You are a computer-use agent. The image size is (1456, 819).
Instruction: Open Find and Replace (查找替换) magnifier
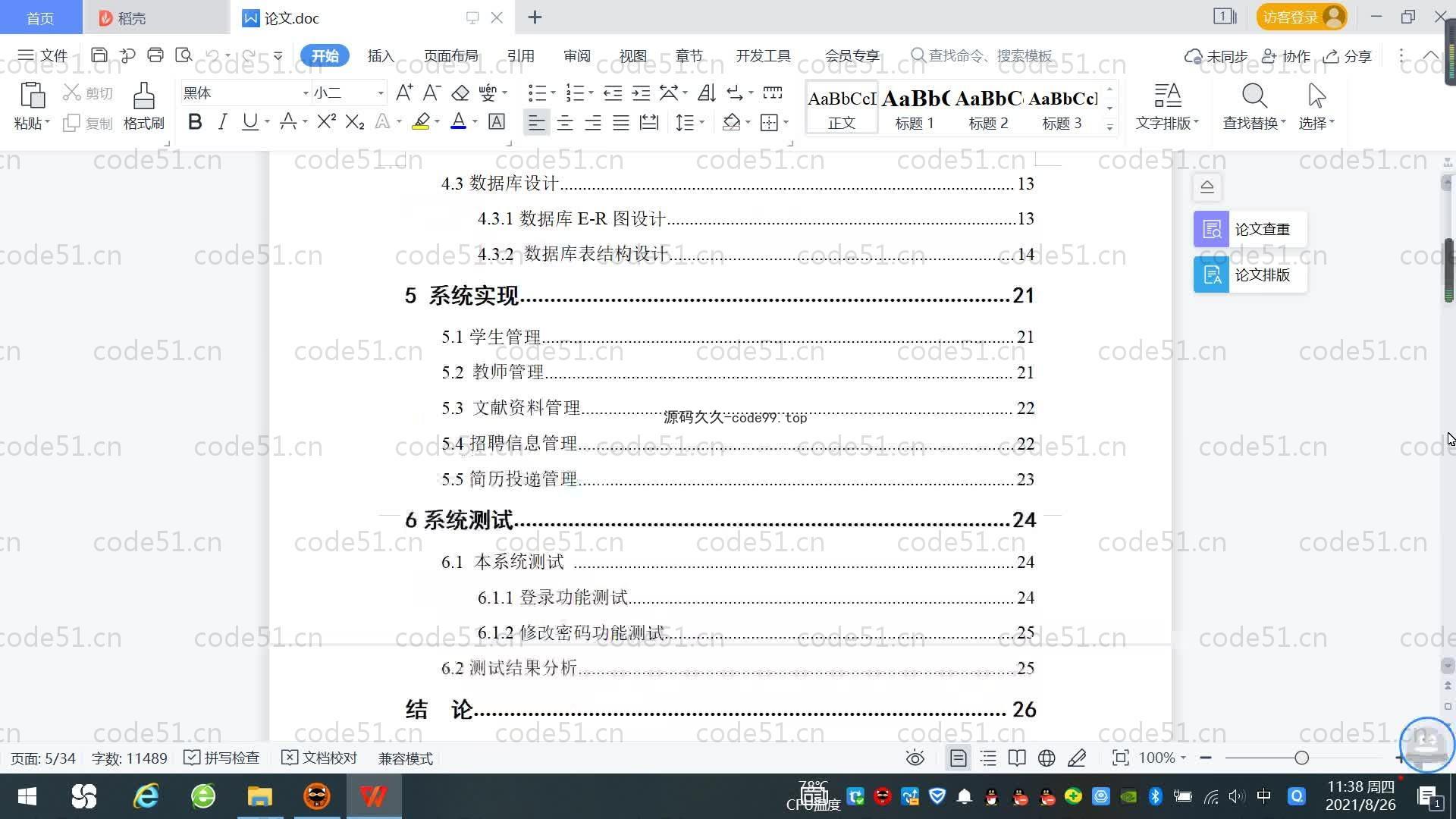(x=1254, y=96)
